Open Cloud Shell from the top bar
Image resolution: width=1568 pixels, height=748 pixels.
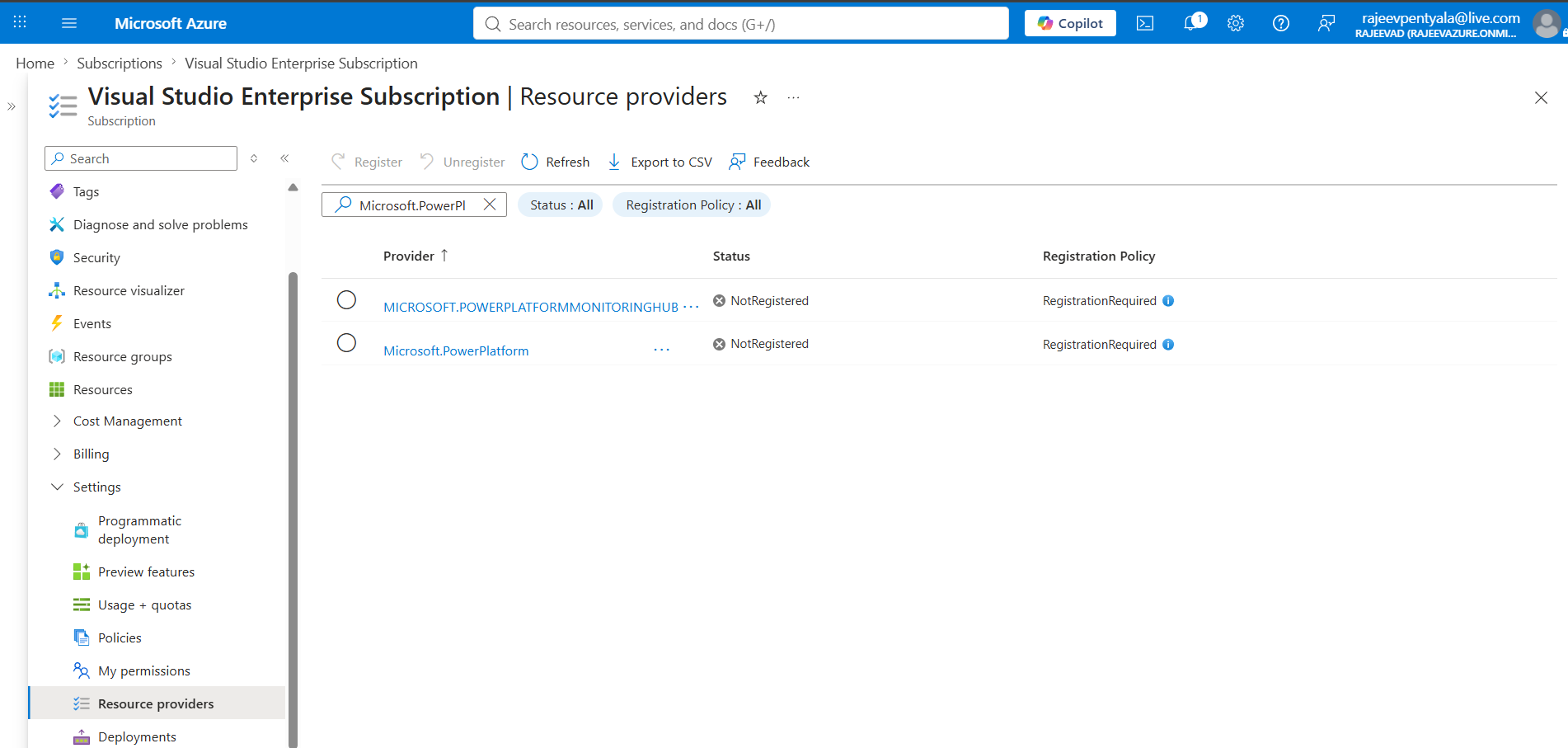pyautogui.click(x=1145, y=23)
